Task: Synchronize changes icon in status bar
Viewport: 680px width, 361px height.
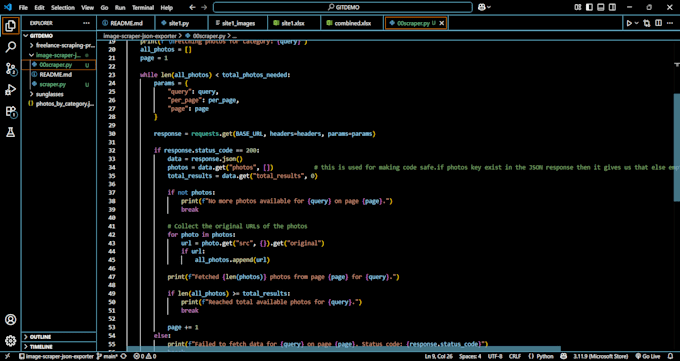Action: tap(124, 356)
